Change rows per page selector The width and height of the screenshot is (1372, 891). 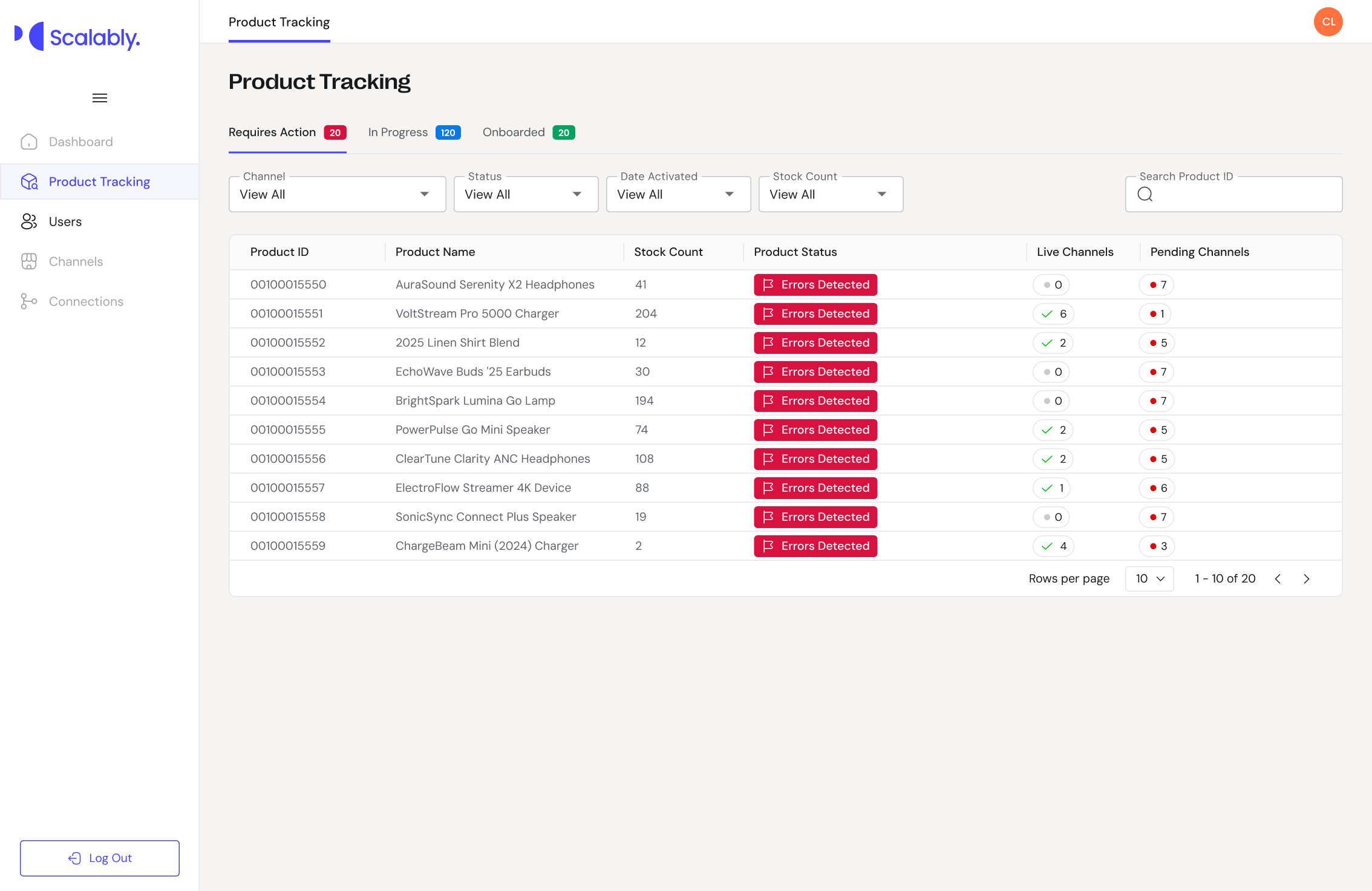pos(1149,579)
